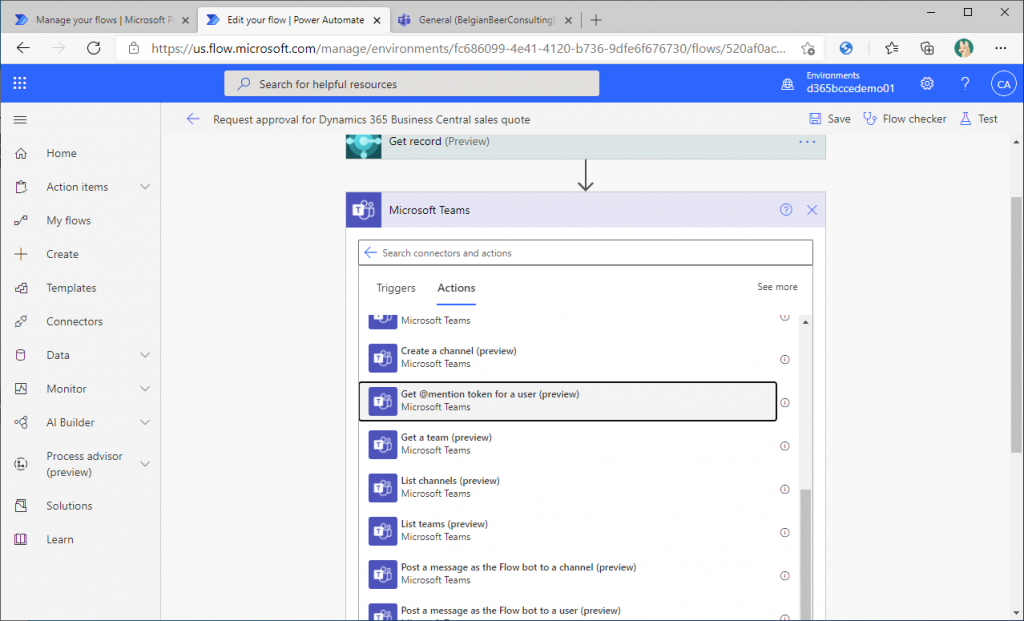This screenshot has height=621, width=1024.
Task: Toggle the left navigation hamburger menu
Action: pyautogui.click(x=20, y=119)
